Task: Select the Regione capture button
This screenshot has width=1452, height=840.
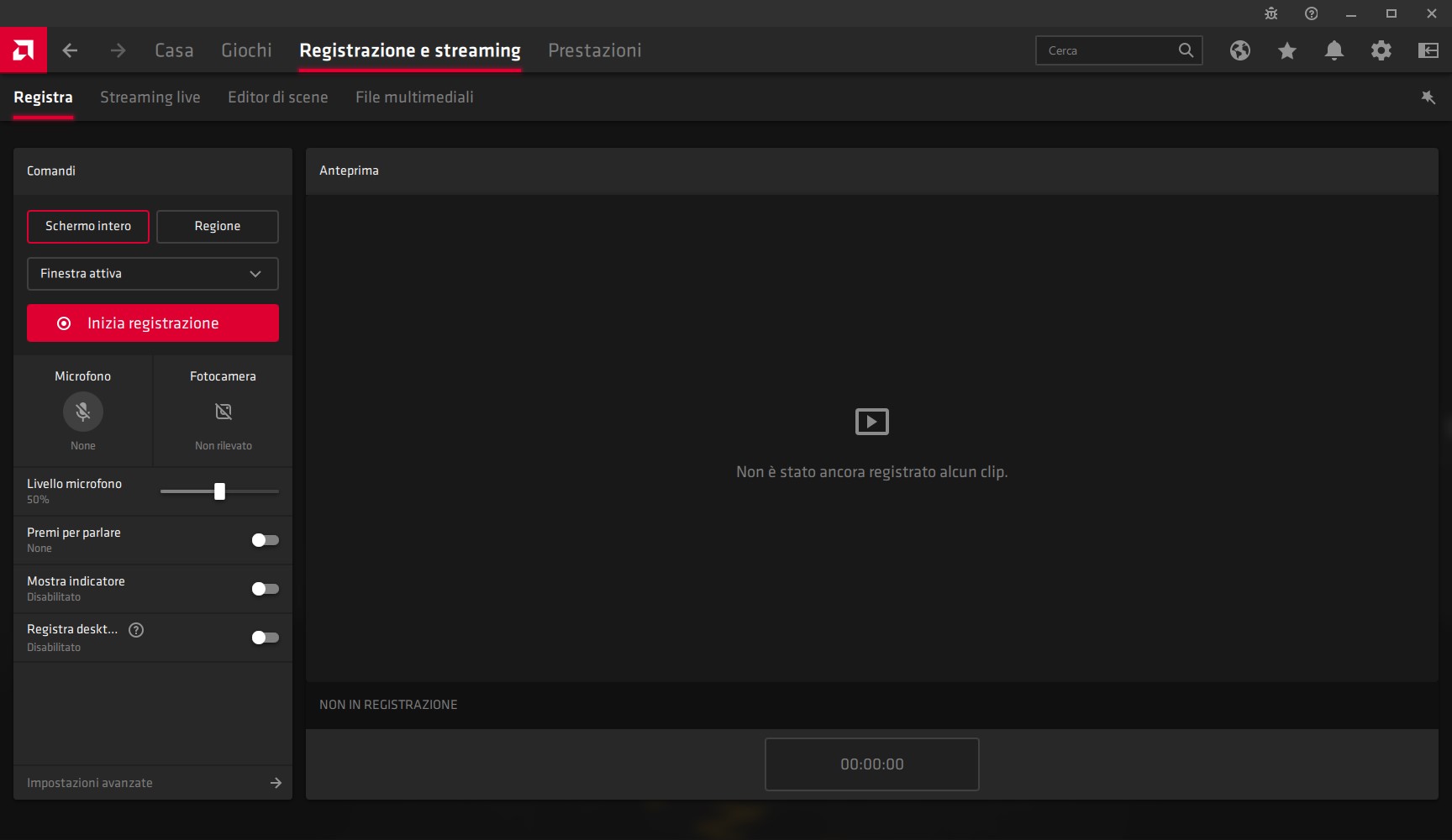Action: click(218, 227)
